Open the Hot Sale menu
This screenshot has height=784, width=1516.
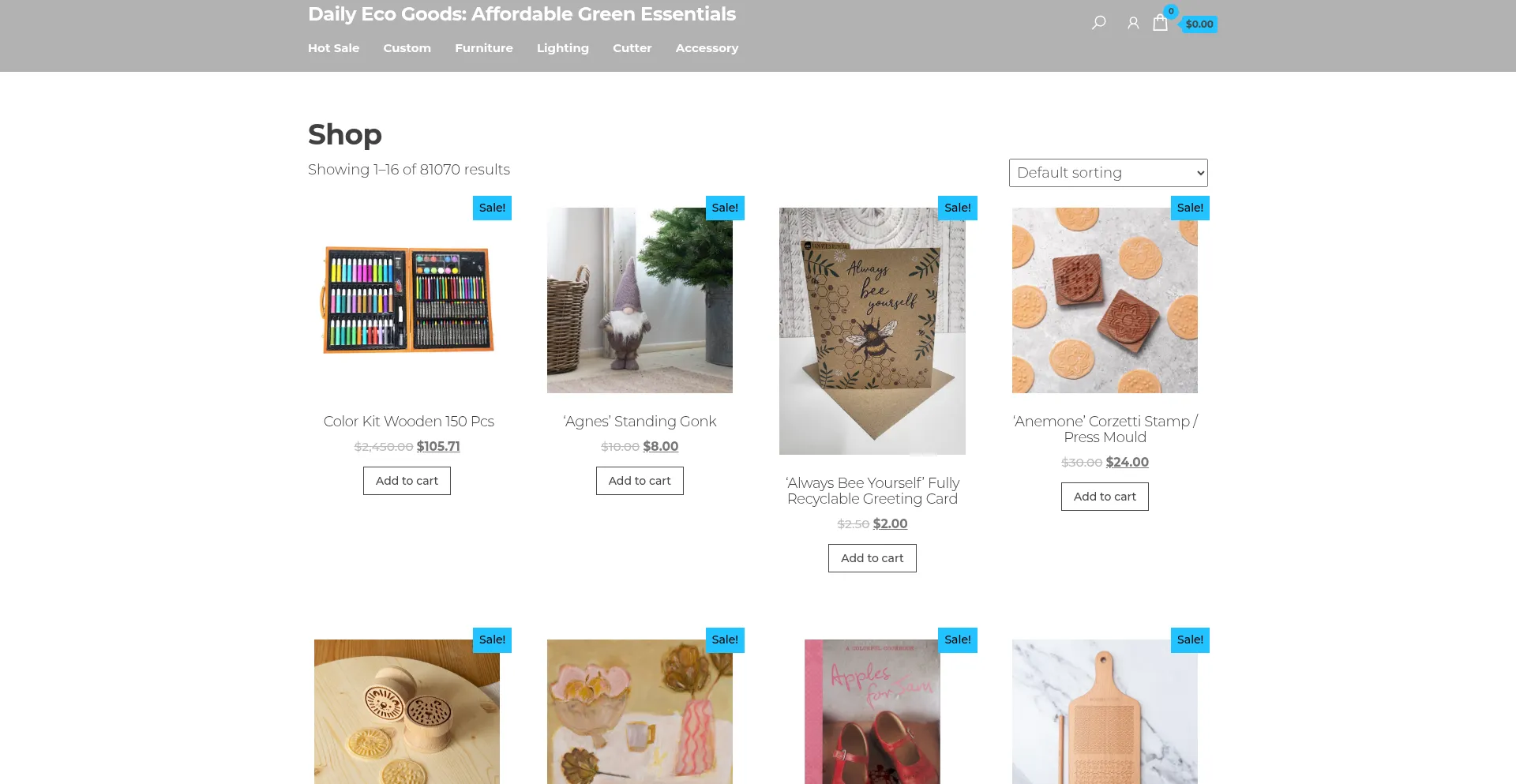333,48
